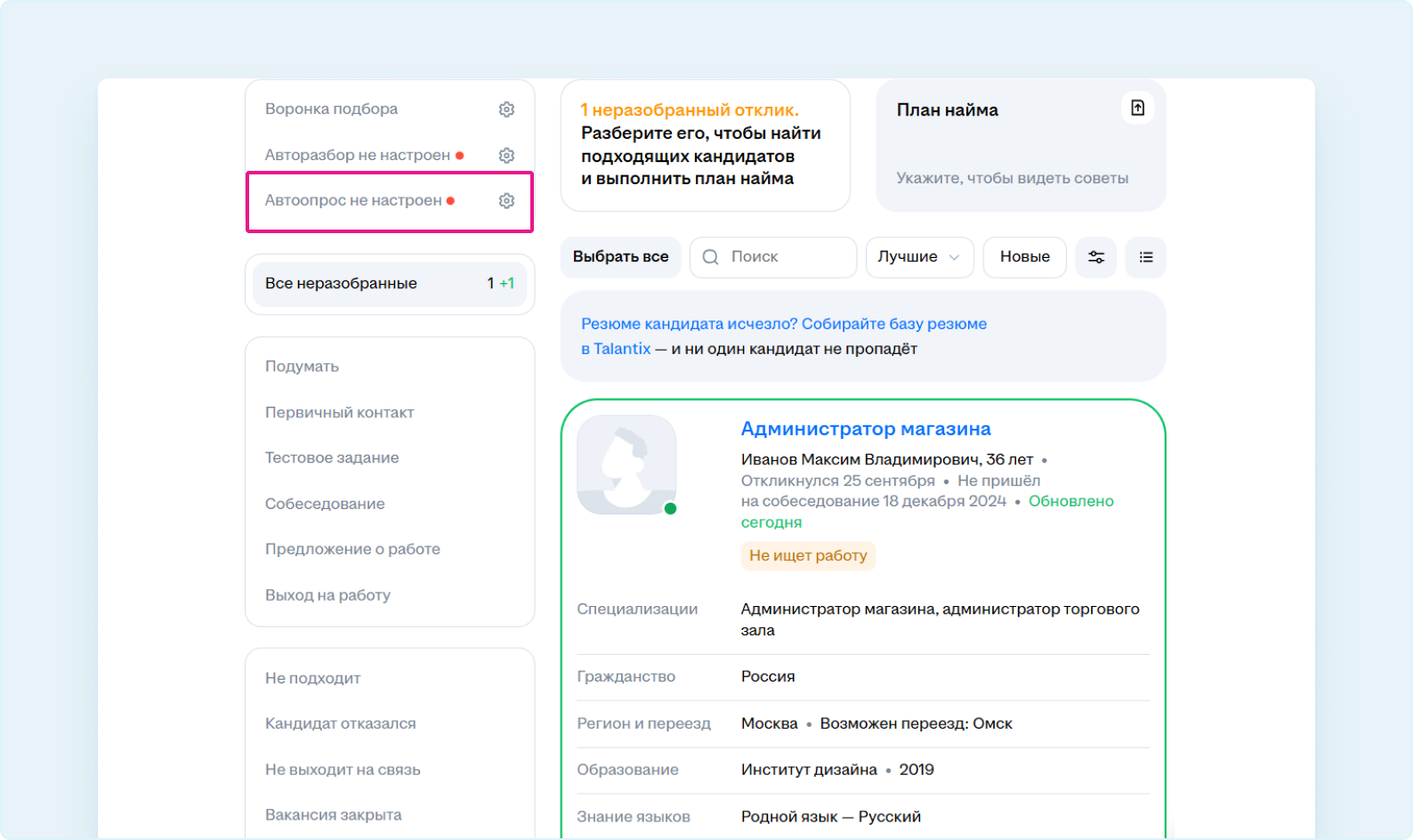
Task: Click the search magnifier icon
Action: point(711,257)
